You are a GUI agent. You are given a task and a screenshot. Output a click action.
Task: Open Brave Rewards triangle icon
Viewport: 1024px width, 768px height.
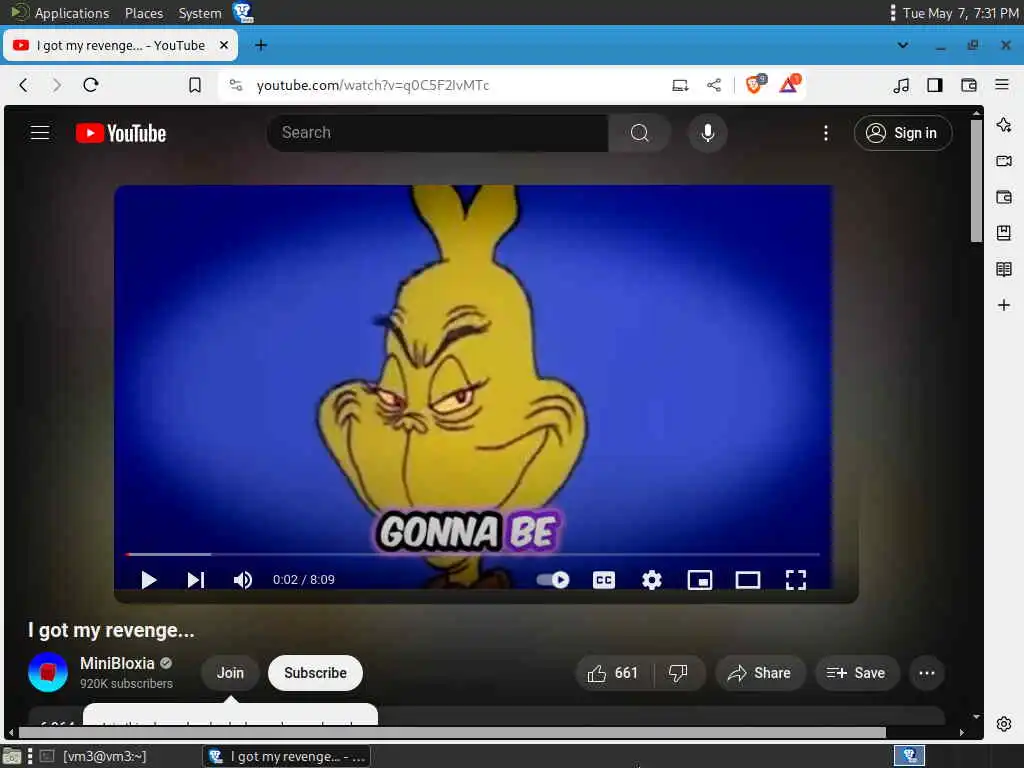pos(790,84)
